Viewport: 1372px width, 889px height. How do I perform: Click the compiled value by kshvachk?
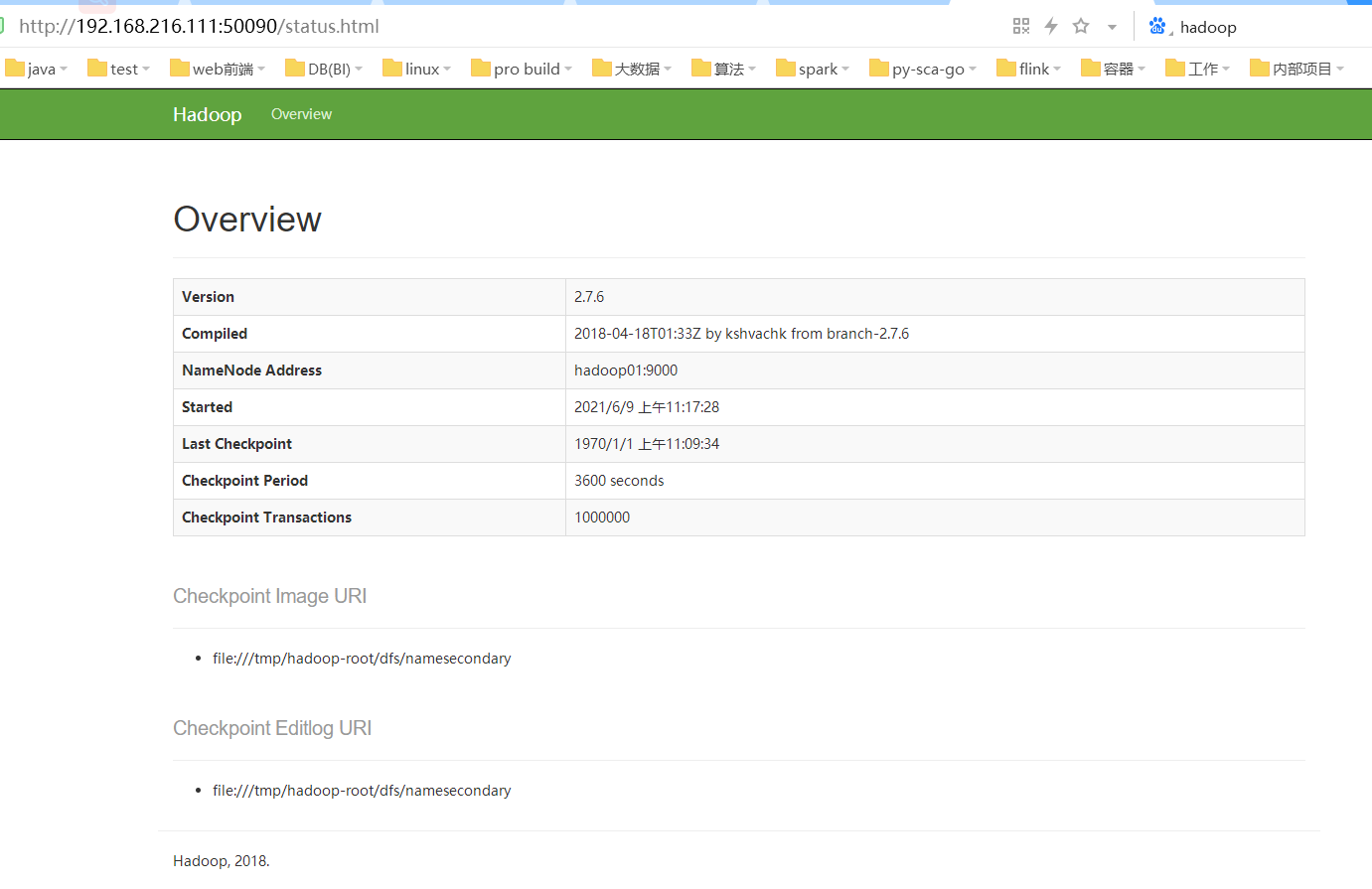coord(741,334)
